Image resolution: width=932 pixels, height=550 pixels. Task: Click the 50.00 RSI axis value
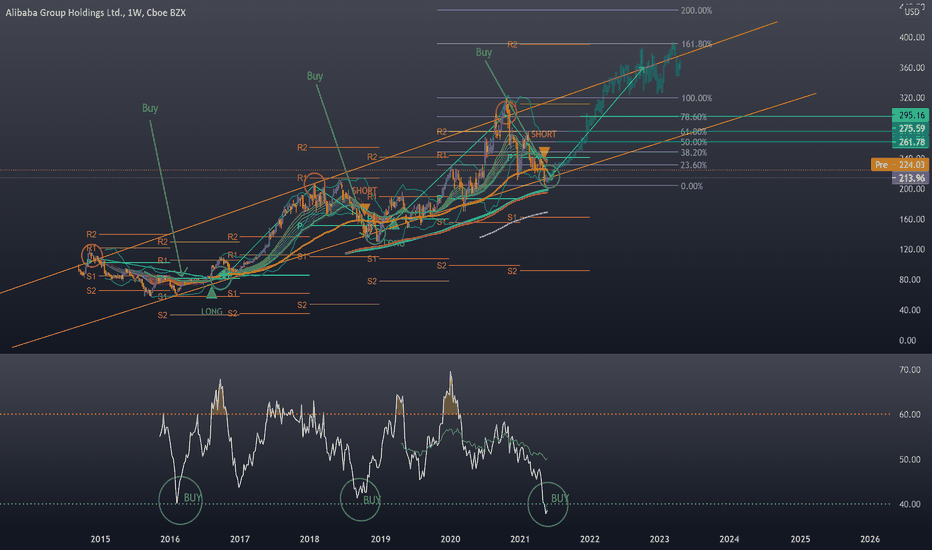point(909,460)
